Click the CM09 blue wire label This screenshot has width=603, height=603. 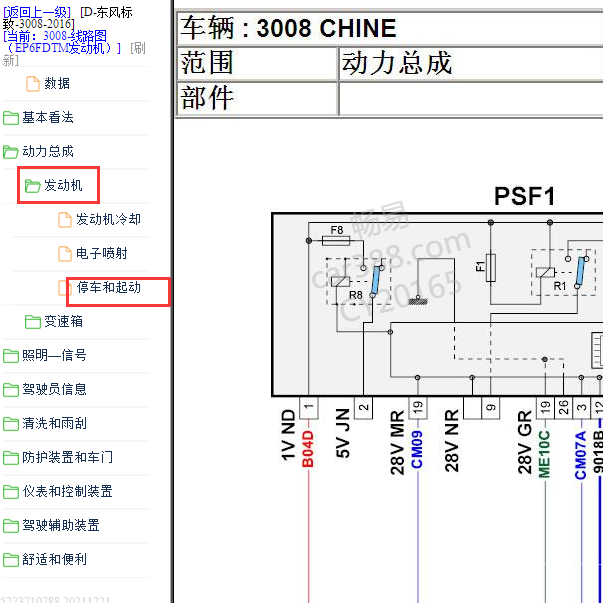click(417, 449)
